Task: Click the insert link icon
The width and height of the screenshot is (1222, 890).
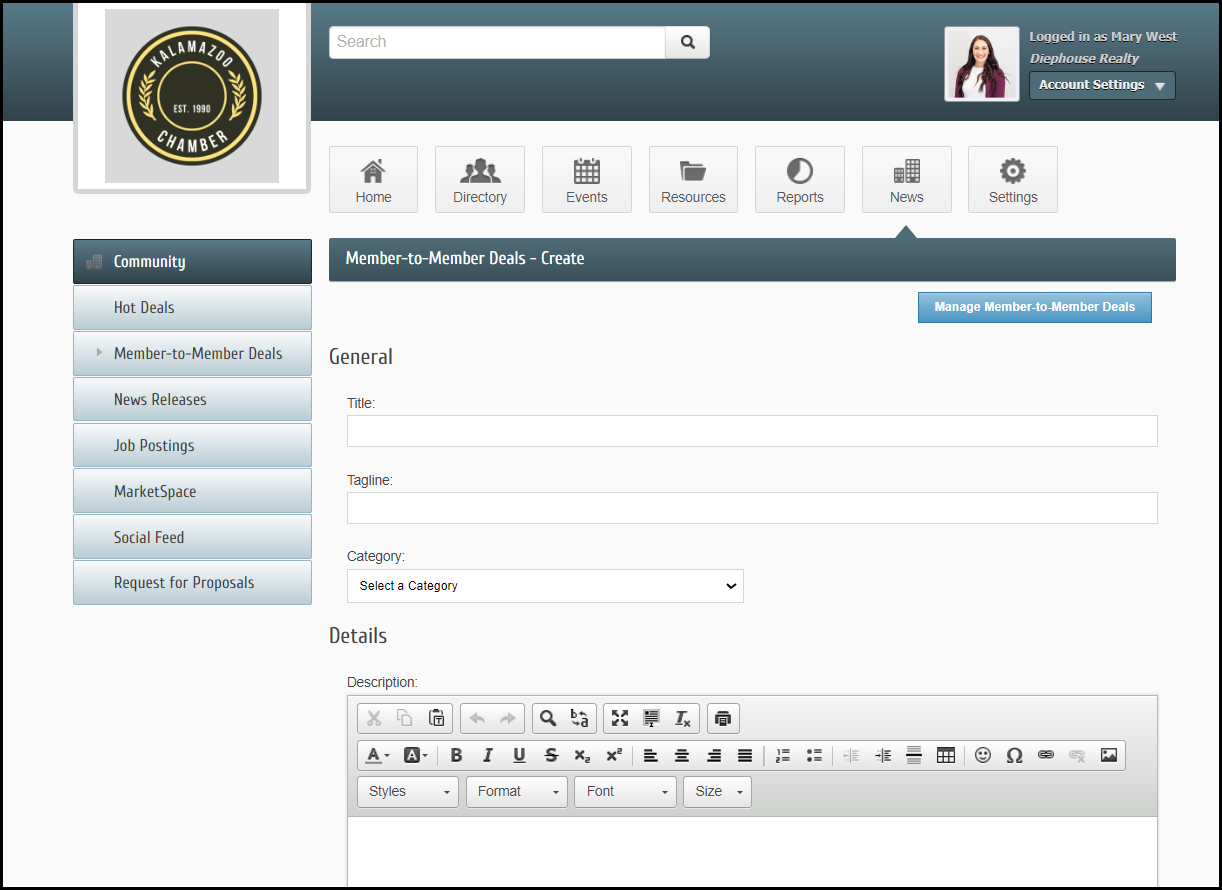Action: [x=1045, y=755]
